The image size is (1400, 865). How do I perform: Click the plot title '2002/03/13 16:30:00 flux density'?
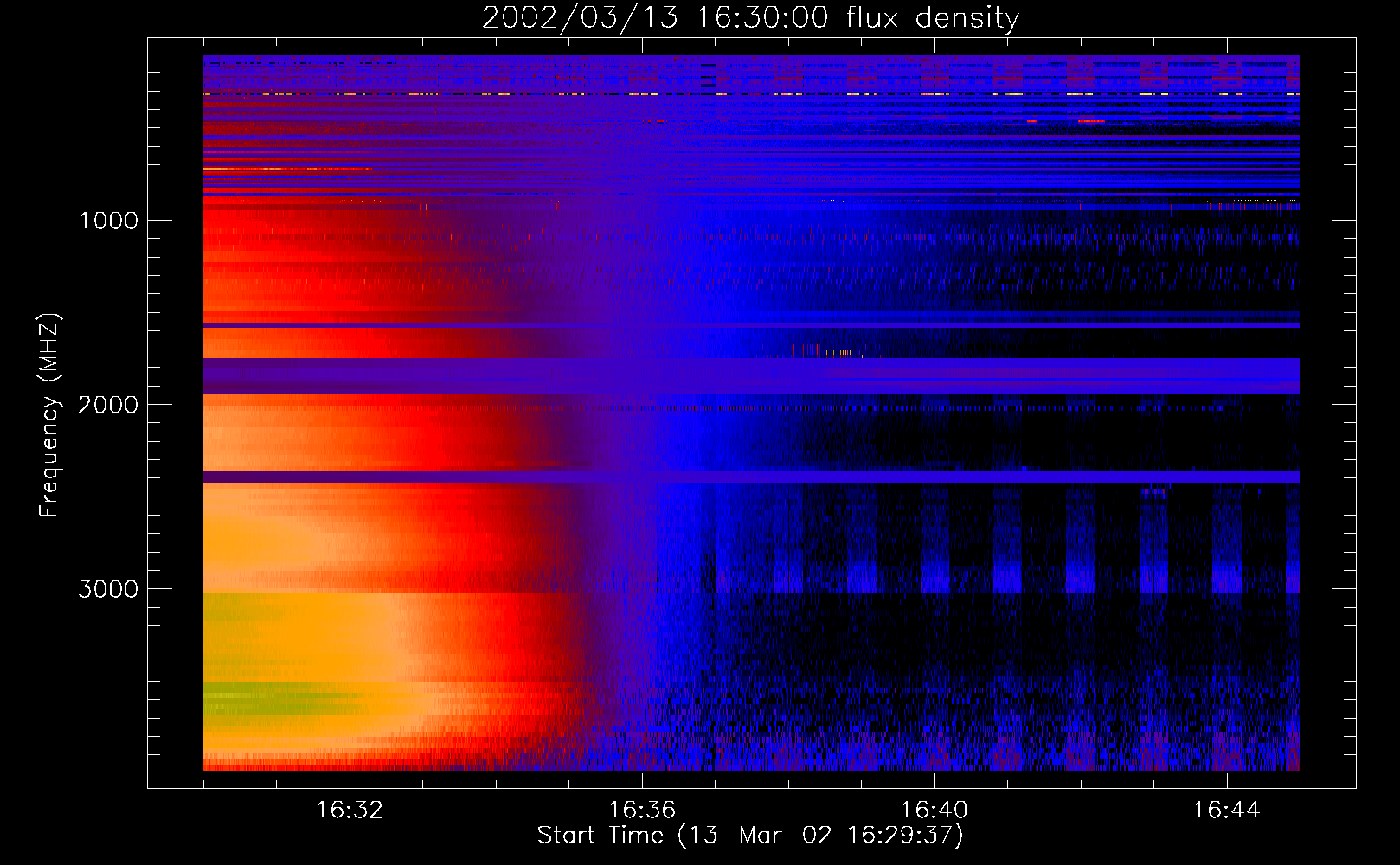750,17
